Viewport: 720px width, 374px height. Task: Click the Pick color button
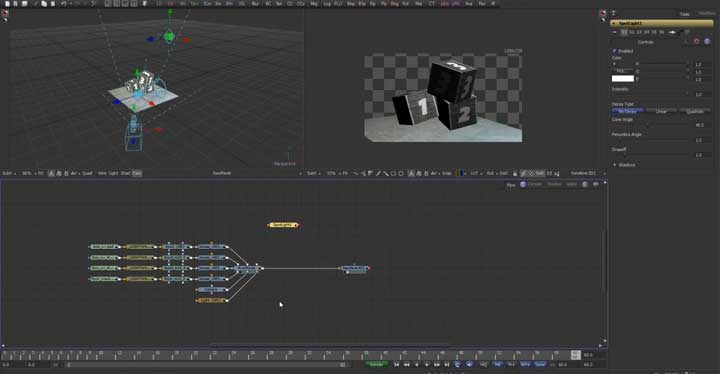(x=620, y=71)
